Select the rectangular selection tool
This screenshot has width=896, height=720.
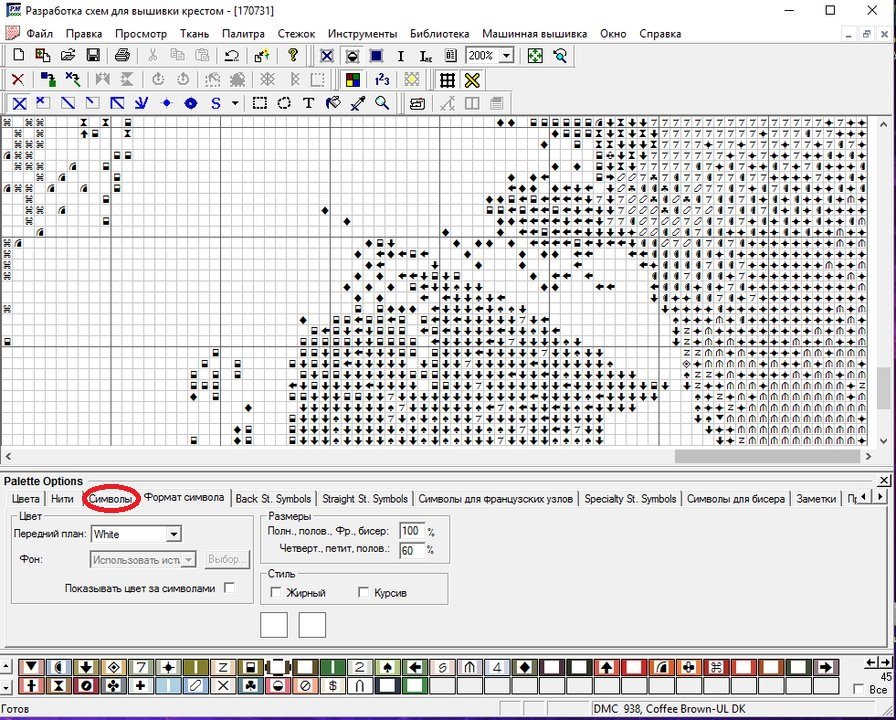260,103
